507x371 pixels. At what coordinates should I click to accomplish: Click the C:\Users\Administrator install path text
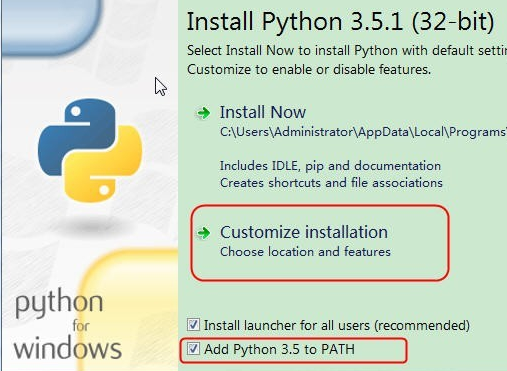point(363,132)
